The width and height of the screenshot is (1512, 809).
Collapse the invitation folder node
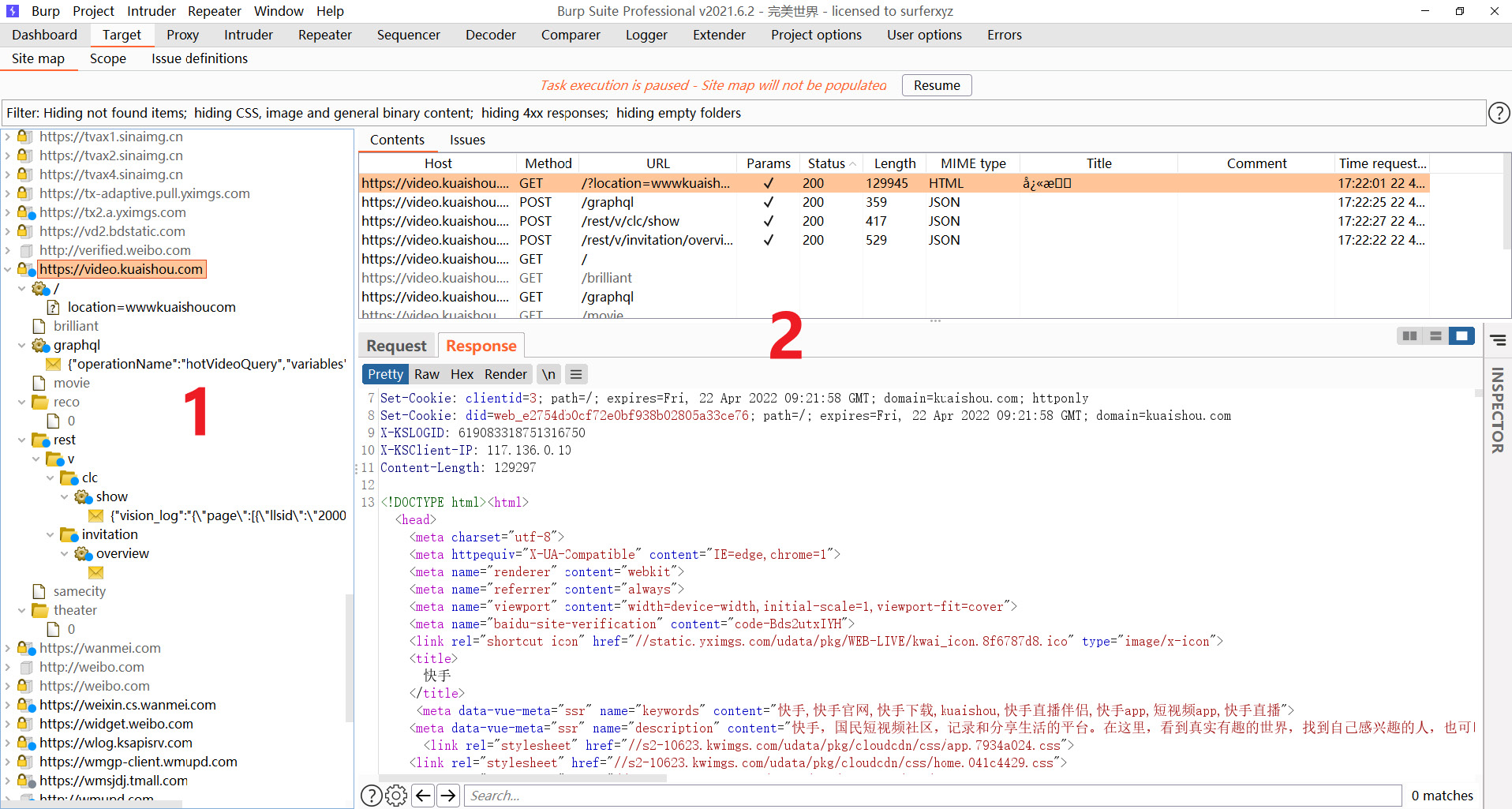[51, 534]
